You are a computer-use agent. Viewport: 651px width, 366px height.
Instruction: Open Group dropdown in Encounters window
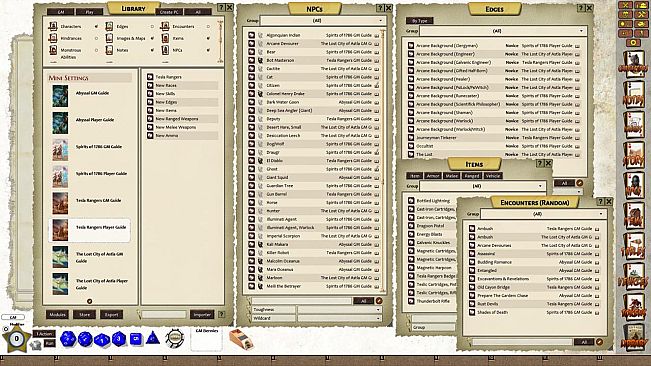pos(543,214)
